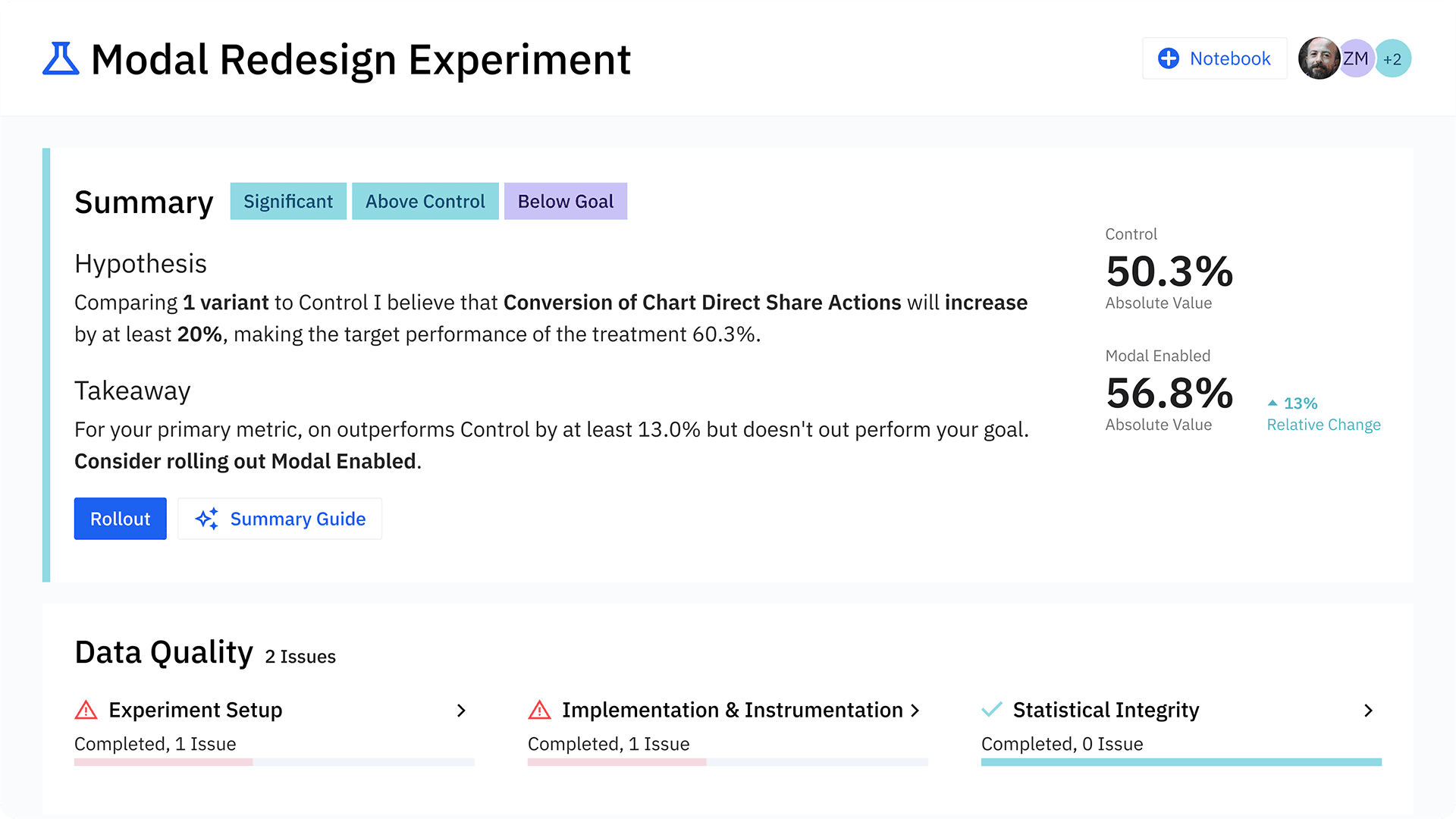Expand Implementation & Instrumentation details
This screenshot has height=819, width=1456.
(x=914, y=711)
